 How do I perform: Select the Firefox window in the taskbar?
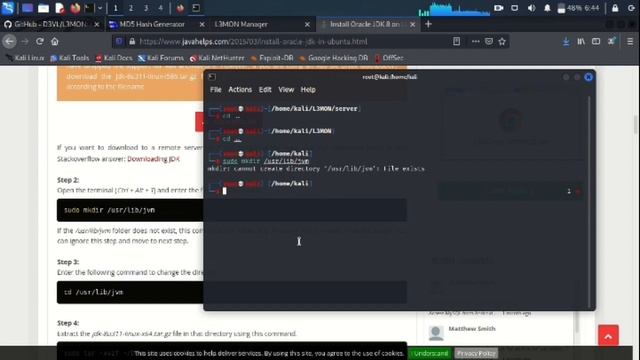pos(180,8)
